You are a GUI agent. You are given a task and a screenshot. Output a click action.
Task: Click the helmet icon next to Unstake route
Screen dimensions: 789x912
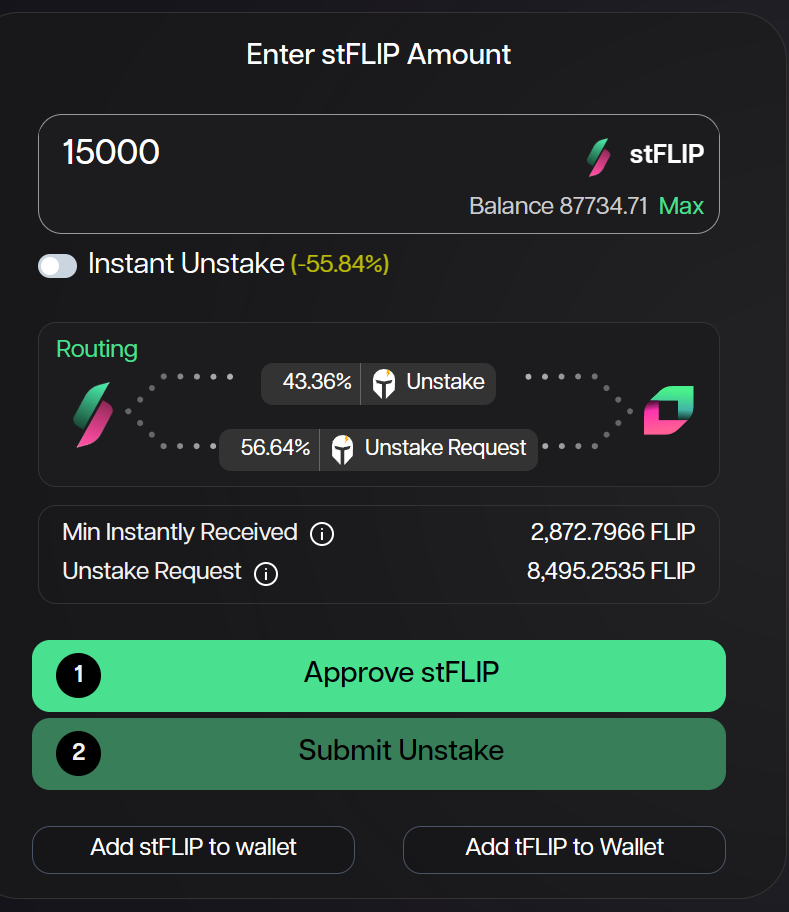pos(384,383)
